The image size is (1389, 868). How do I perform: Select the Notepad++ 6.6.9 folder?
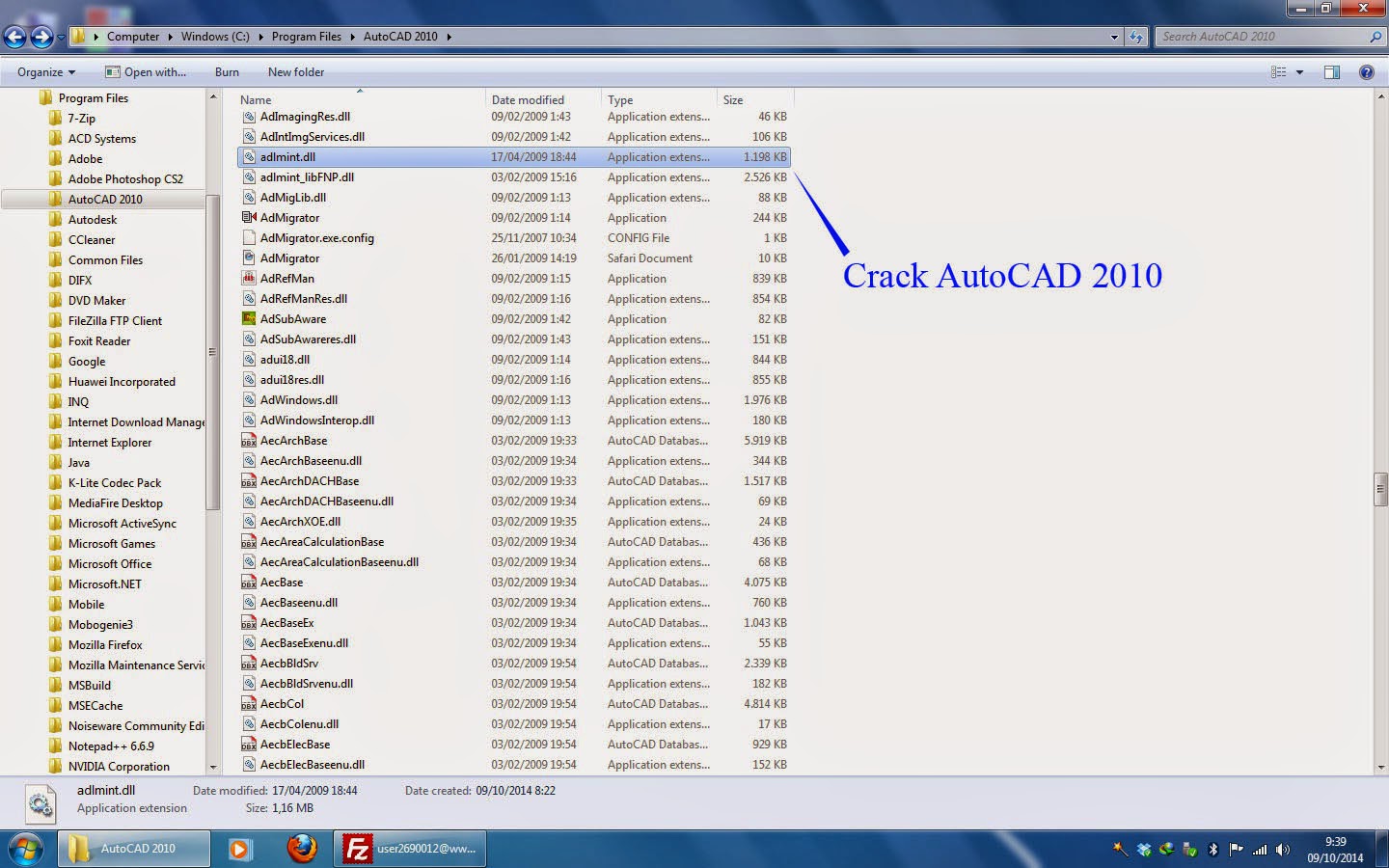(111, 746)
